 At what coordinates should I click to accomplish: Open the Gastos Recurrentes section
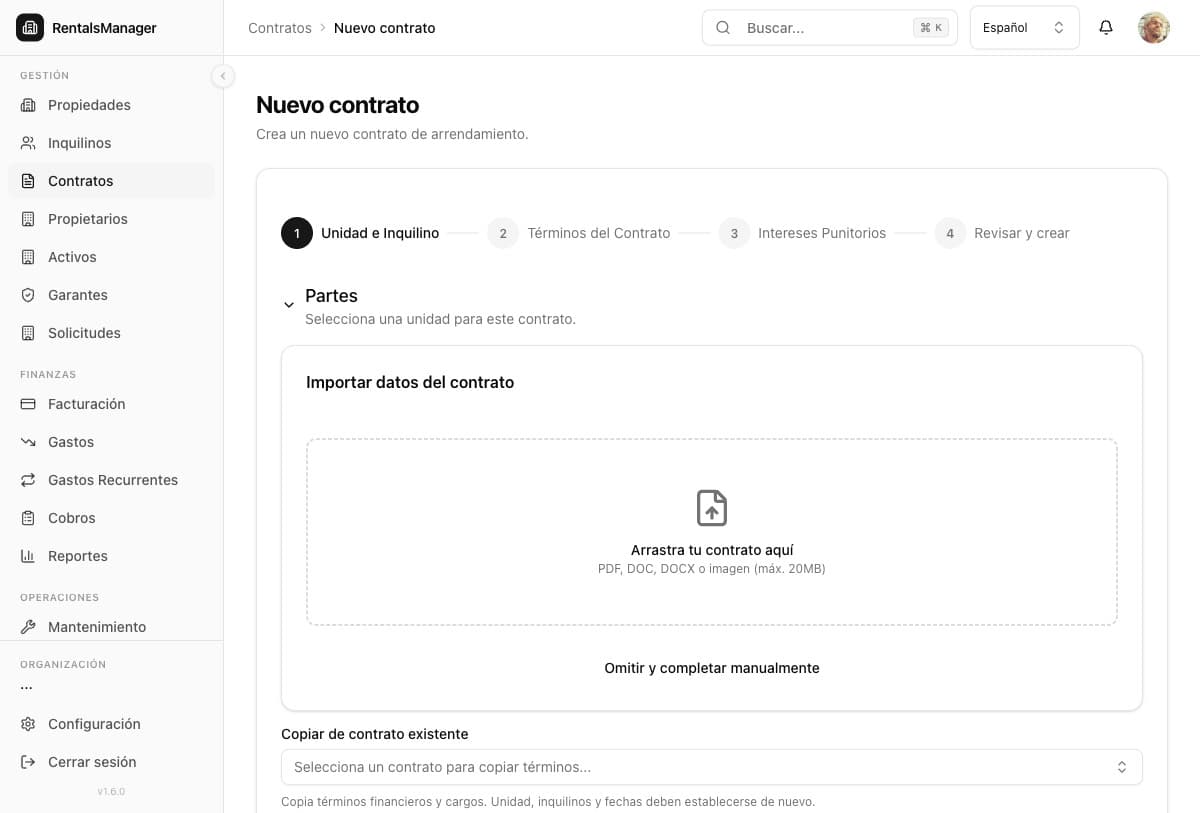tap(113, 480)
